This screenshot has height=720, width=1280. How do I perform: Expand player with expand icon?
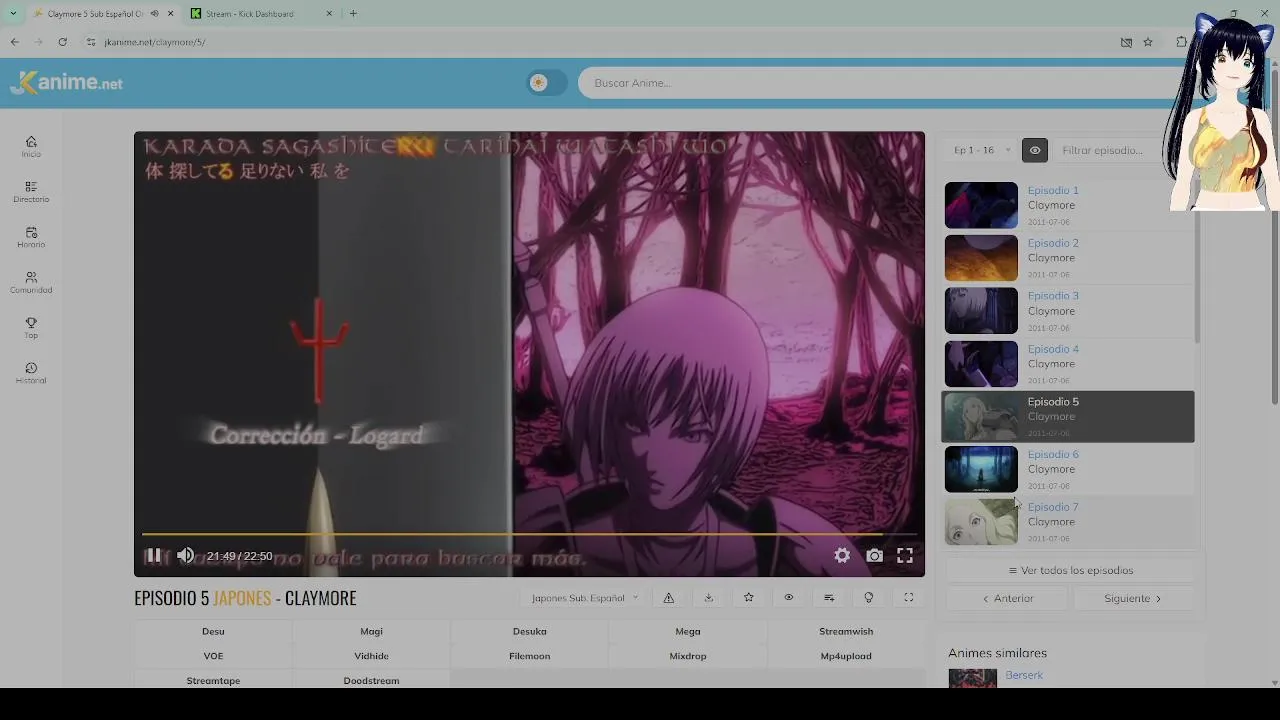coord(909,598)
